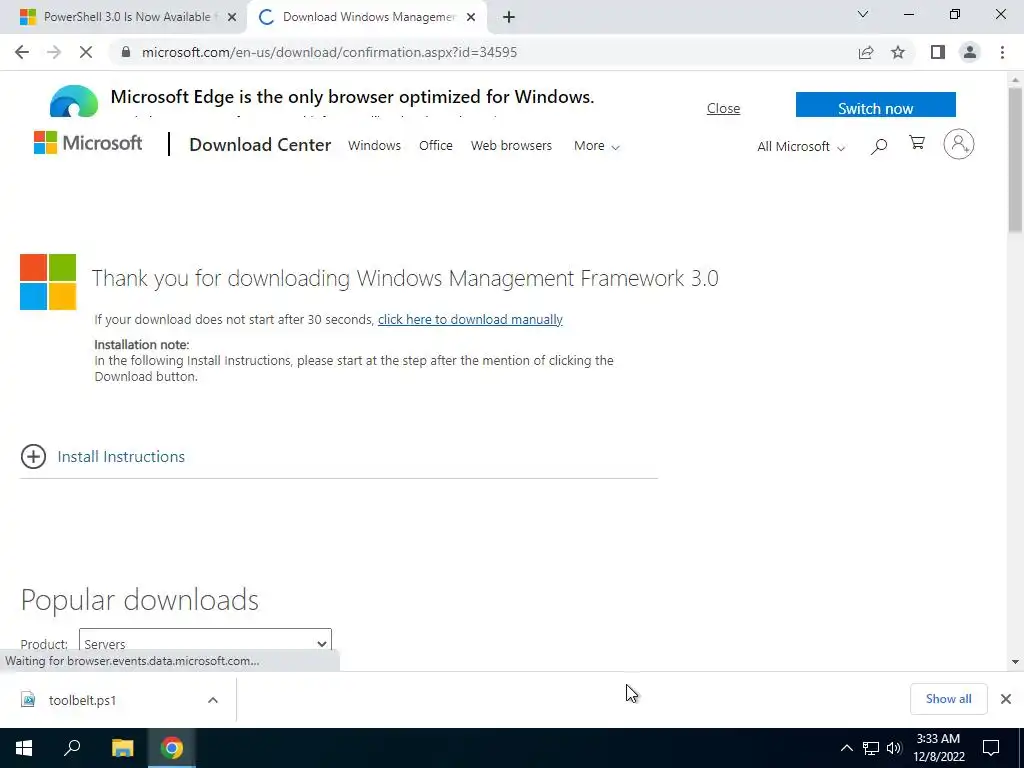Open the volume tray icon
1024x768 pixels.
pos(893,748)
